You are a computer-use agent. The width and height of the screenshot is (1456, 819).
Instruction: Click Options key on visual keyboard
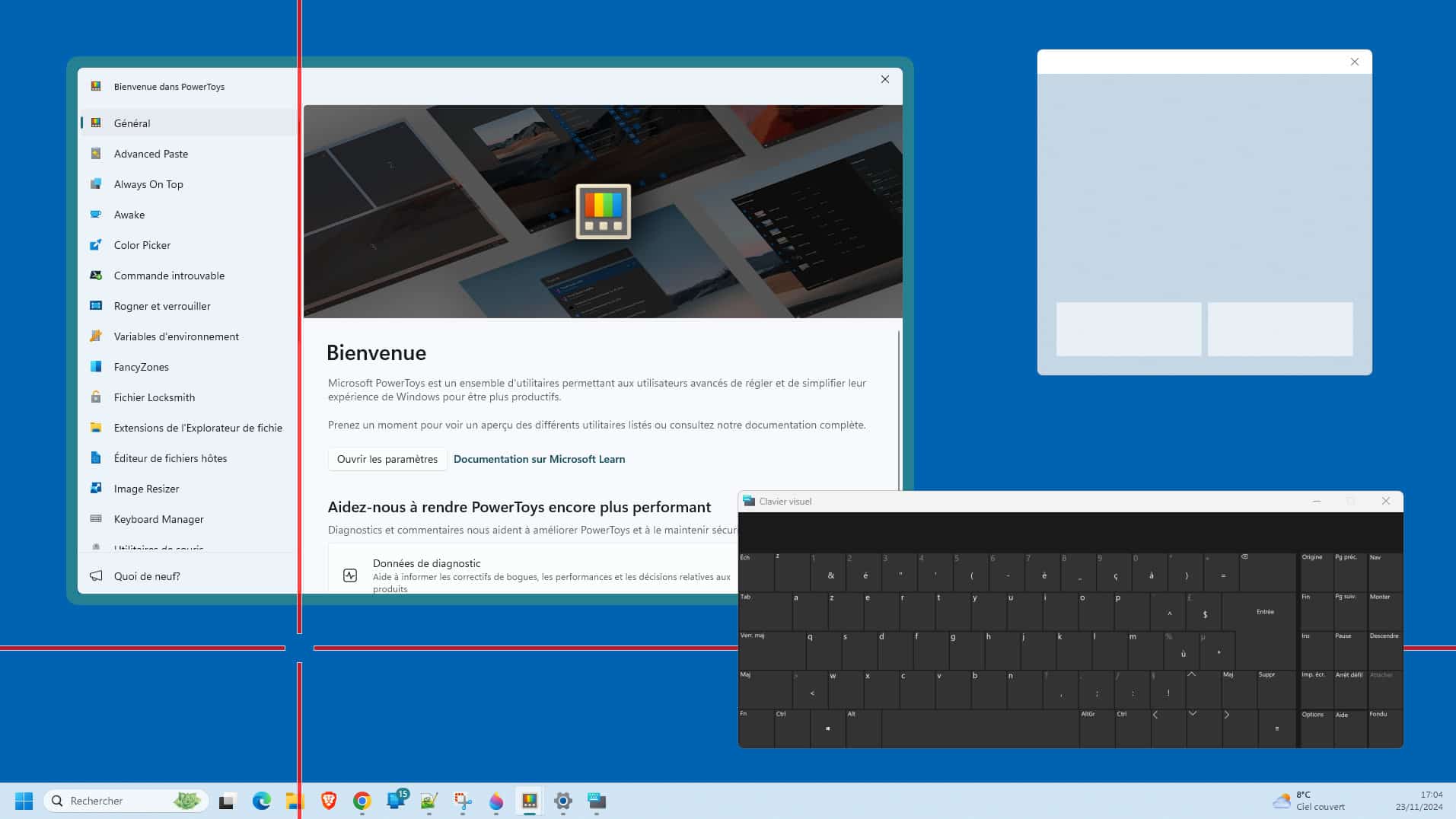(x=1315, y=728)
